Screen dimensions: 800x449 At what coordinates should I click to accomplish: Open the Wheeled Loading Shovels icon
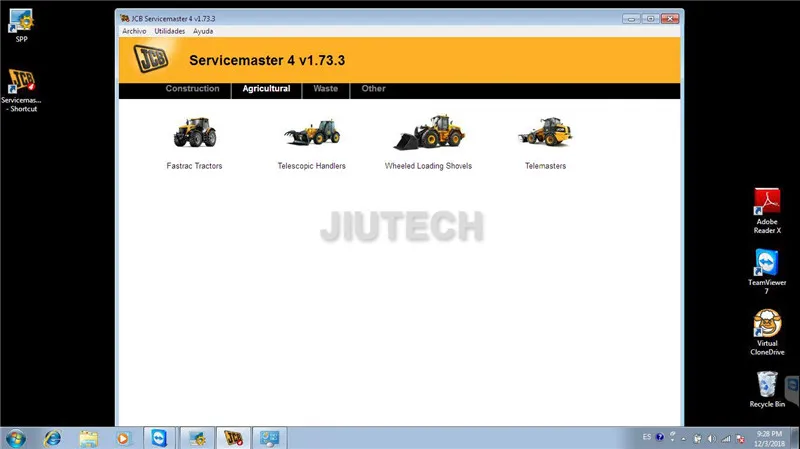(428, 132)
